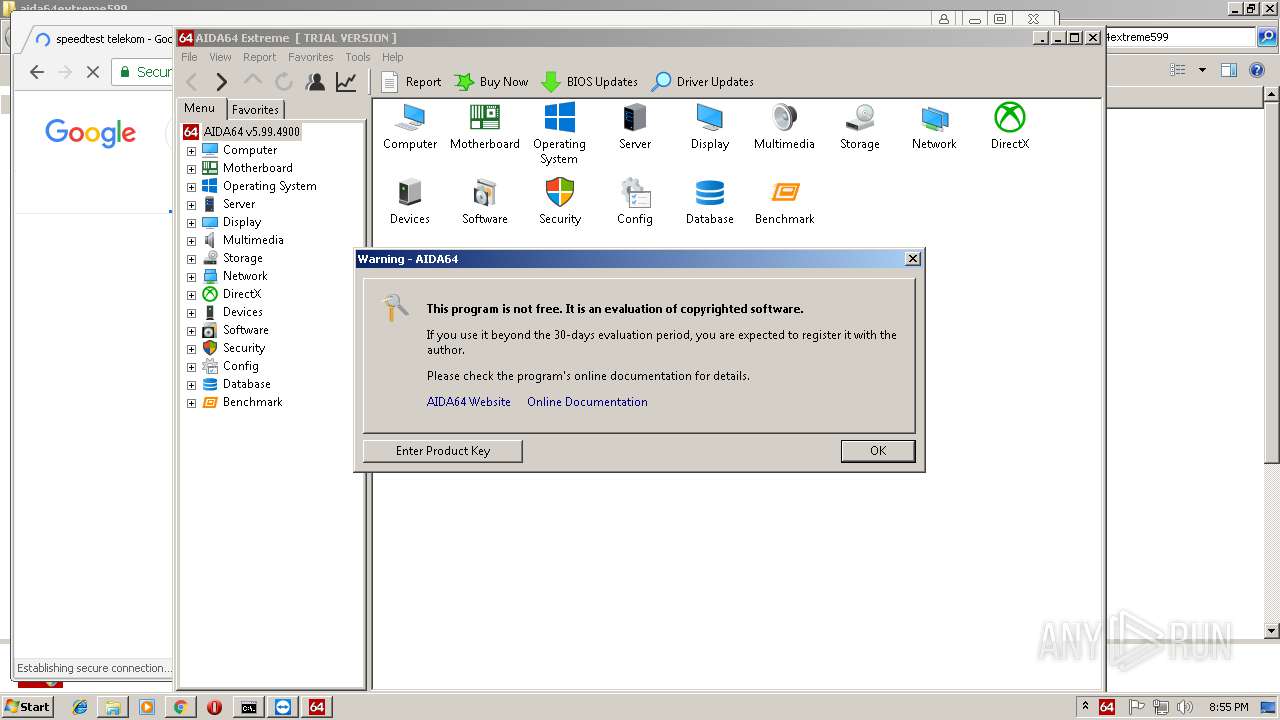
Task: Expand the Multimedia tree node
Action: click(x=191, y=241)
